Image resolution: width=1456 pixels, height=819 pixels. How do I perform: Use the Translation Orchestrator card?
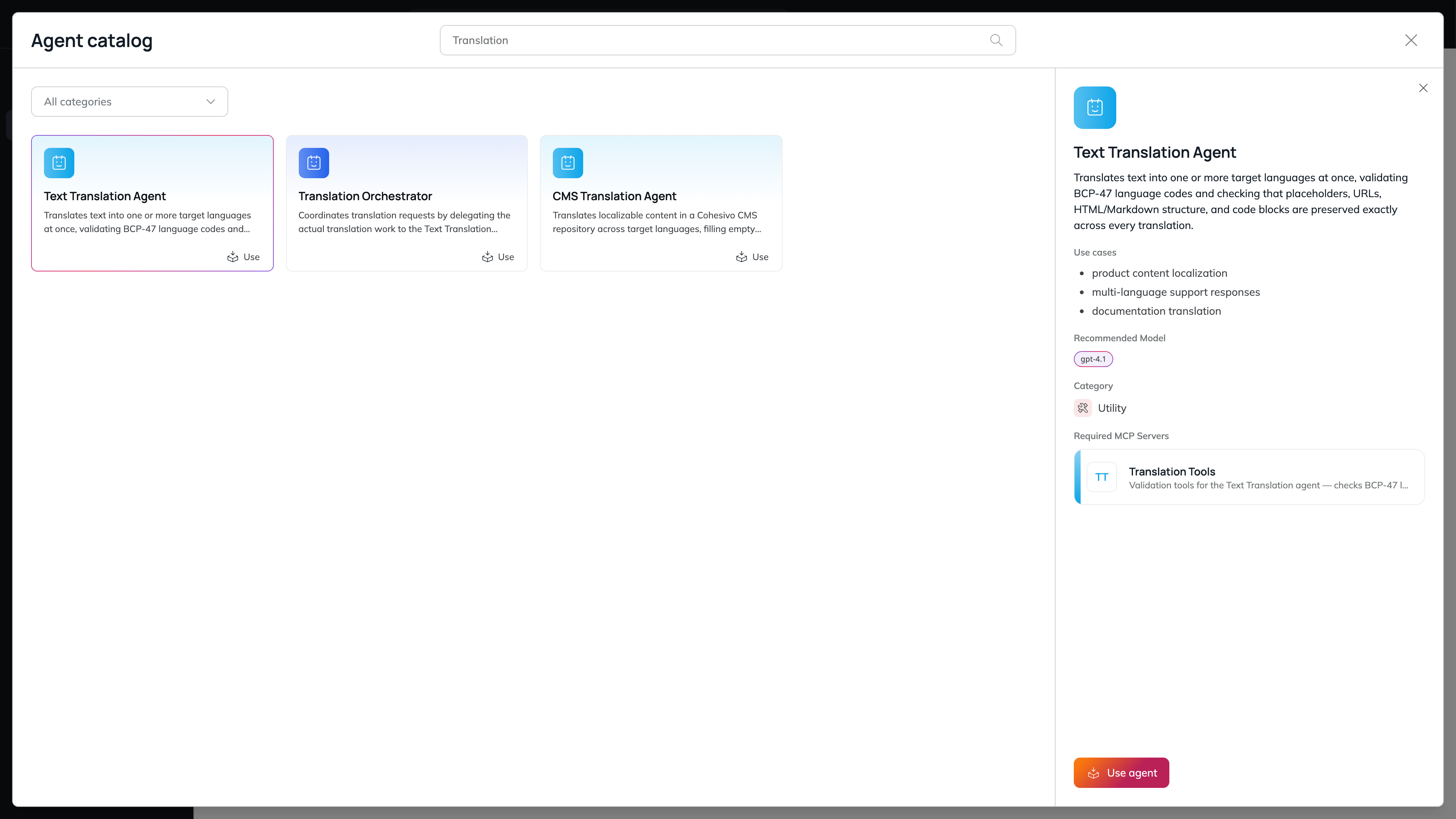498,257
